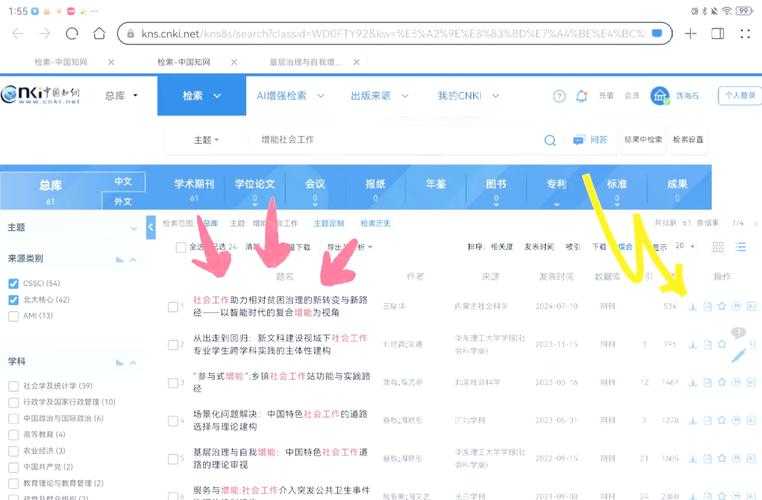Viewport: 762px width, 500px height.
Task: Check the AMI source filter
Action: [x=14, y=316]
